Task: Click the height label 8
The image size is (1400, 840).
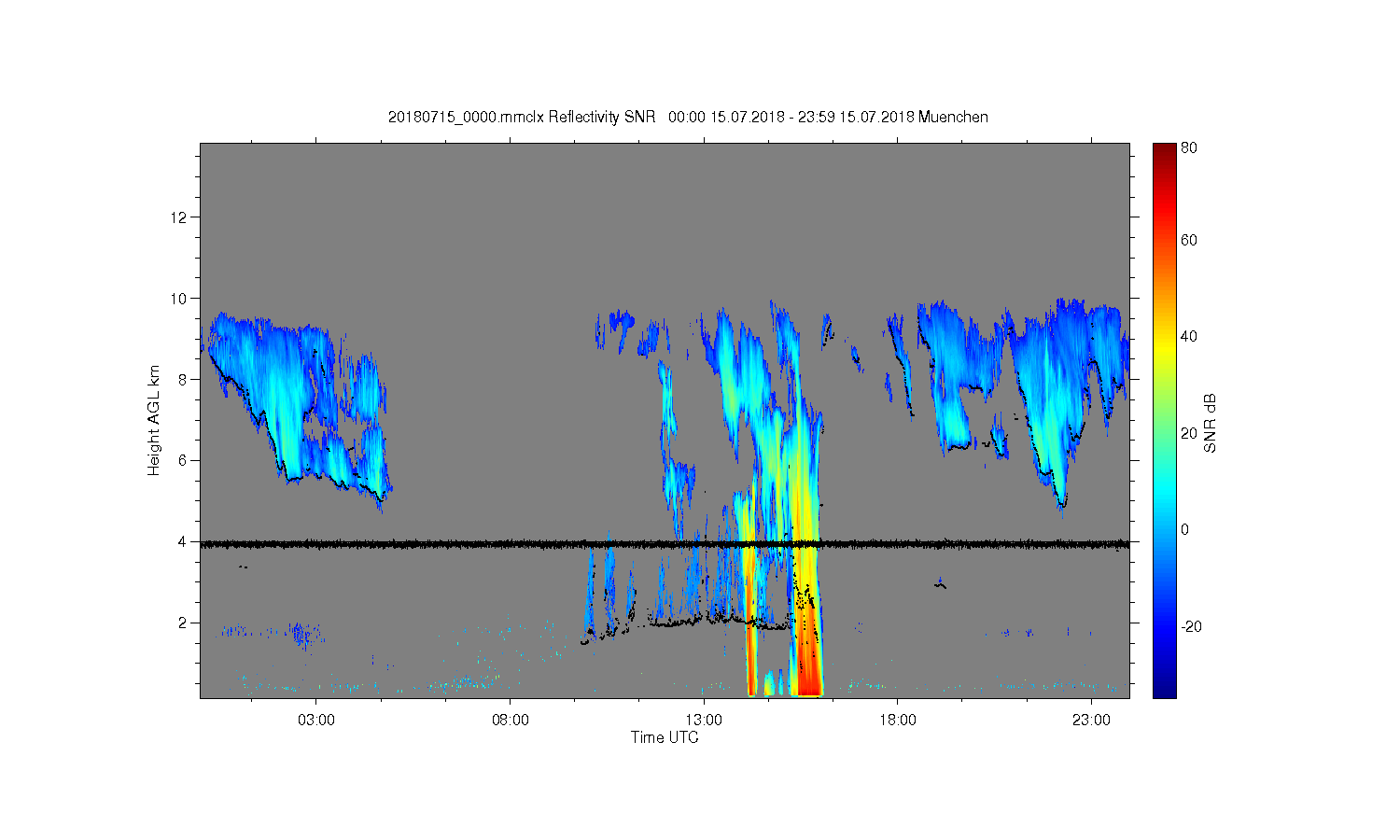Action: point(183,380)
